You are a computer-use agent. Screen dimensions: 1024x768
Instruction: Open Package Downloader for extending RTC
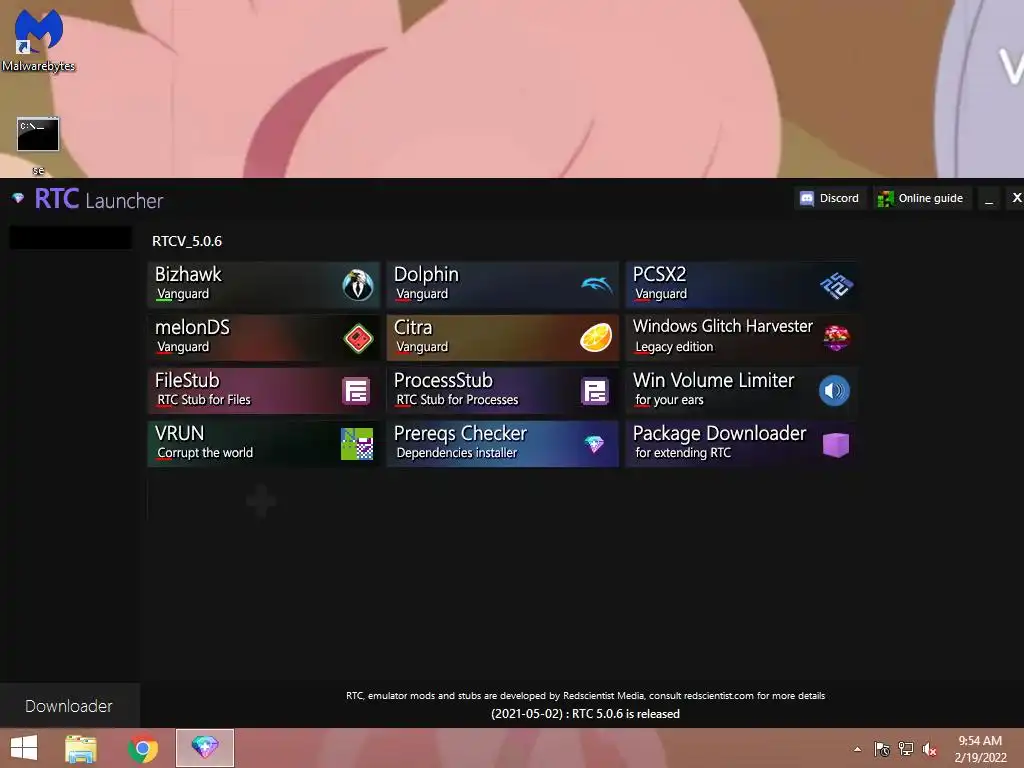pos(742,443)
